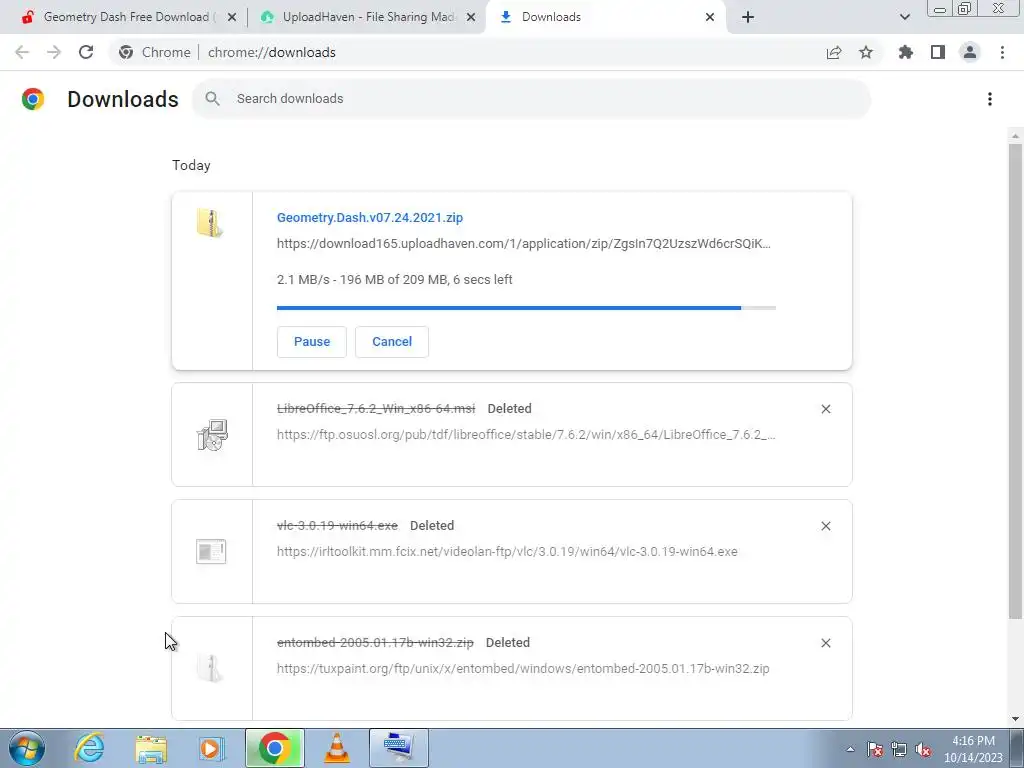Click the '2.1 MB/s - 196 MB of 209 MB' status
Screen dimensions: 1024x768
(x=394, y=280)
